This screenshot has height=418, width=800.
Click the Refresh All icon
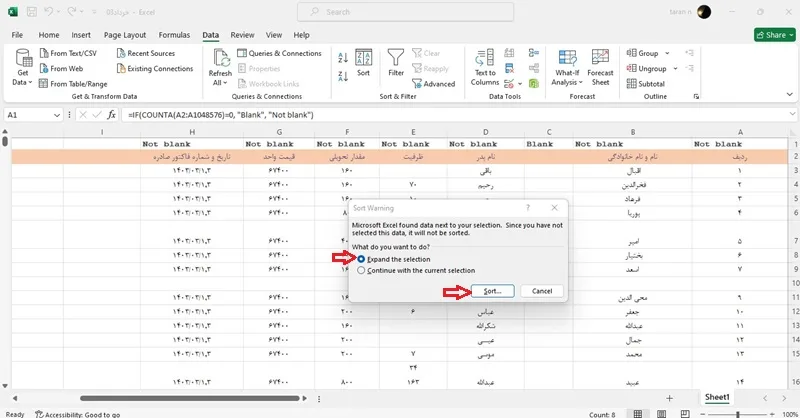tap(220, 67)
